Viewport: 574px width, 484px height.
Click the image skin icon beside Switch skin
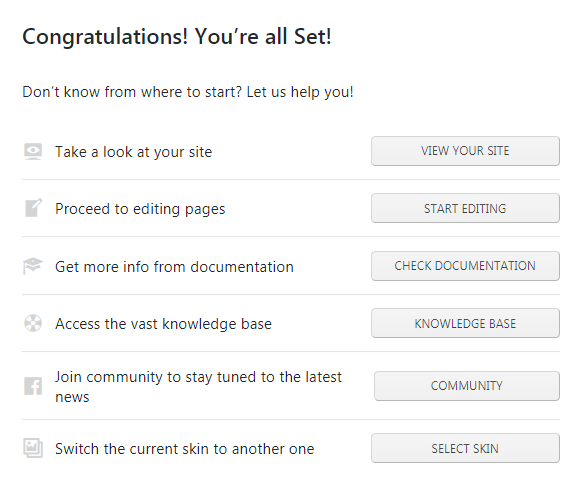tap(33, 448)
